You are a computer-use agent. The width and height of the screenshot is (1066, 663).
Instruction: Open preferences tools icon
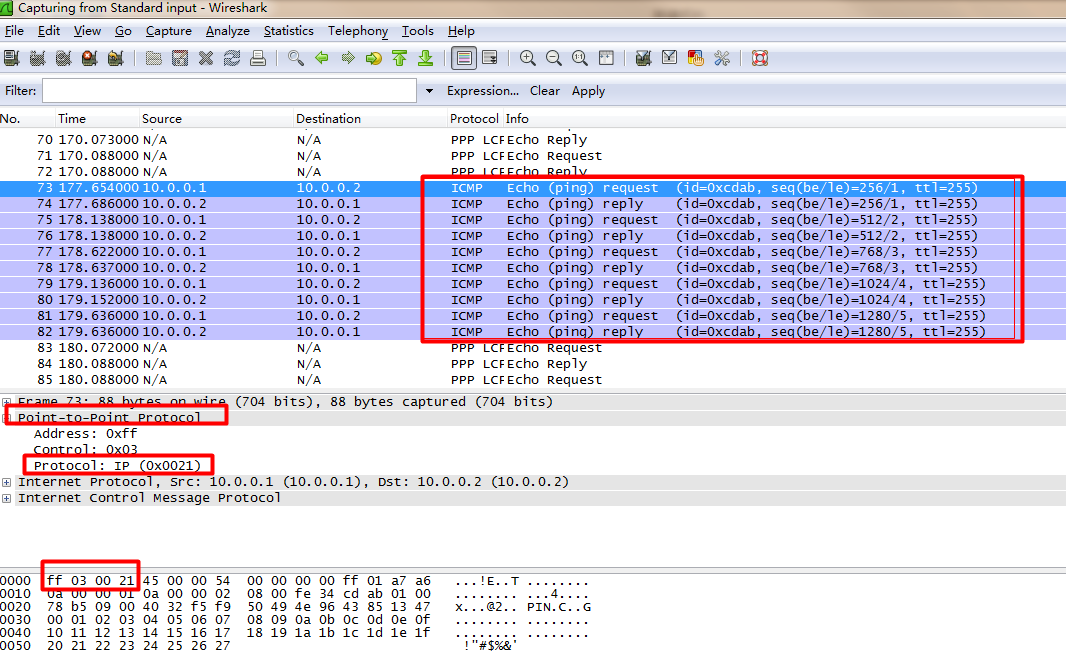pyautogui.click(x=722, y=58)
